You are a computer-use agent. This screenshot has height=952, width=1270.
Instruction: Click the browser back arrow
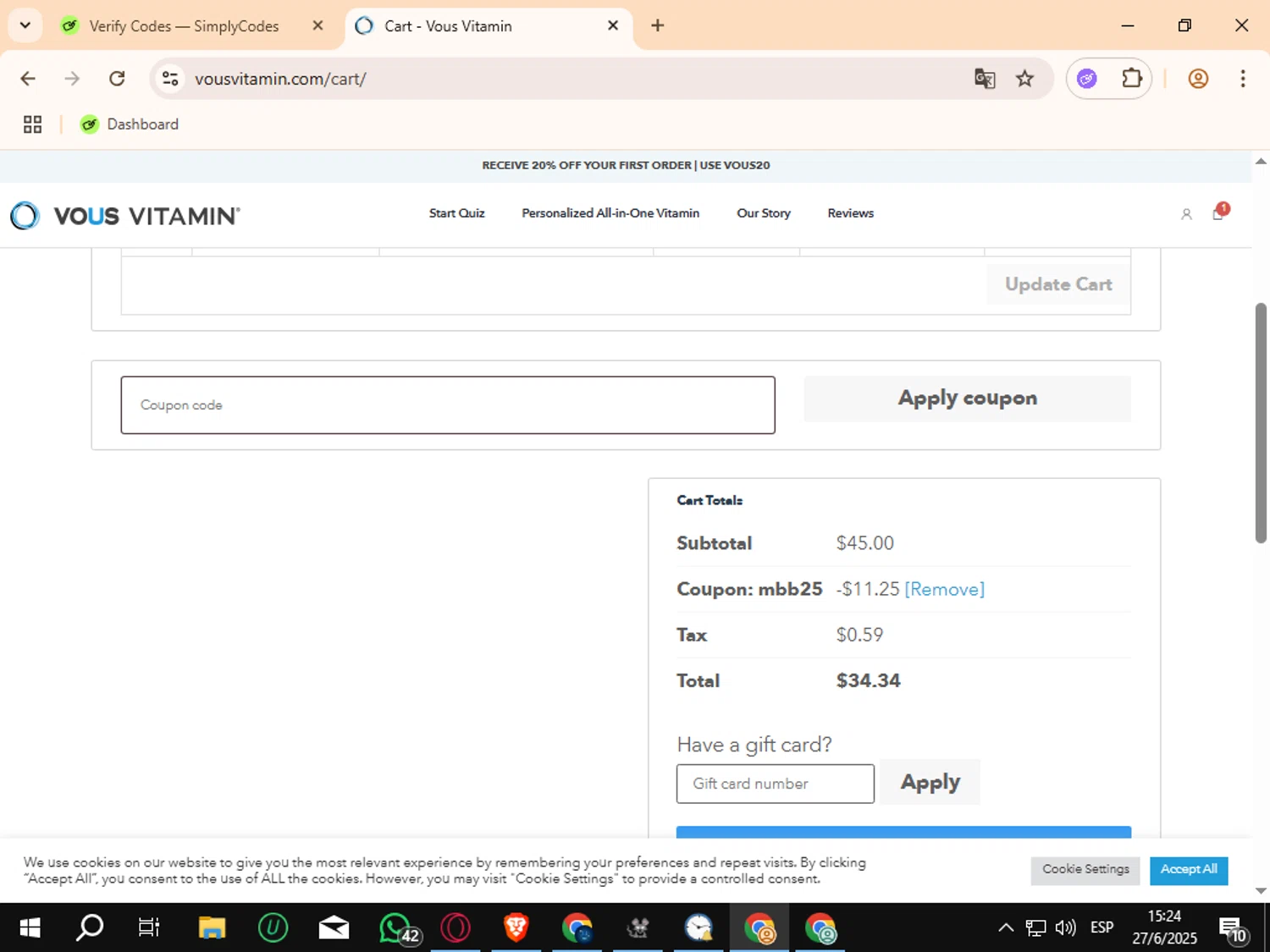click(x=28, y=79)
